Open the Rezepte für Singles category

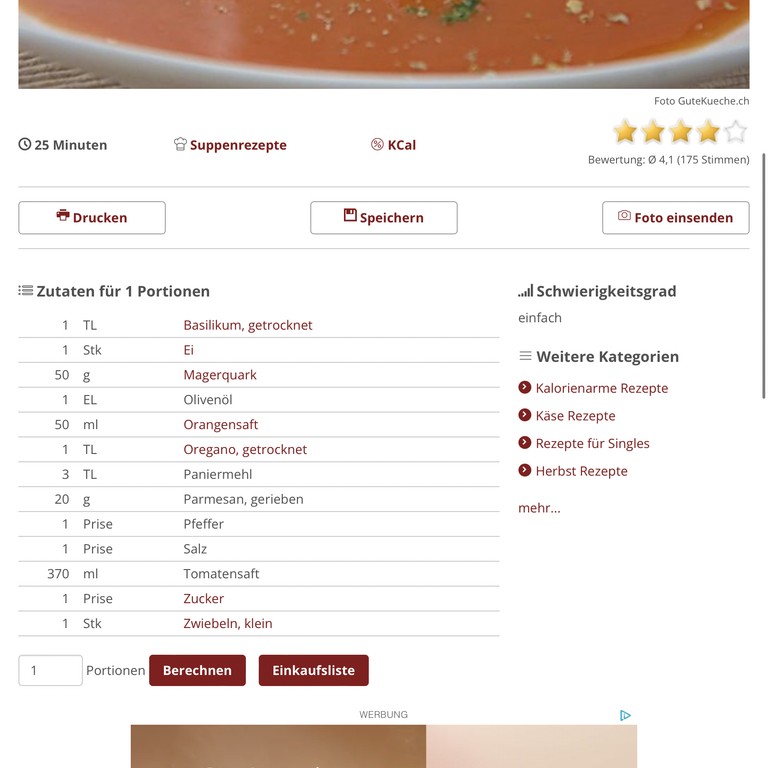tap(592, 443)
